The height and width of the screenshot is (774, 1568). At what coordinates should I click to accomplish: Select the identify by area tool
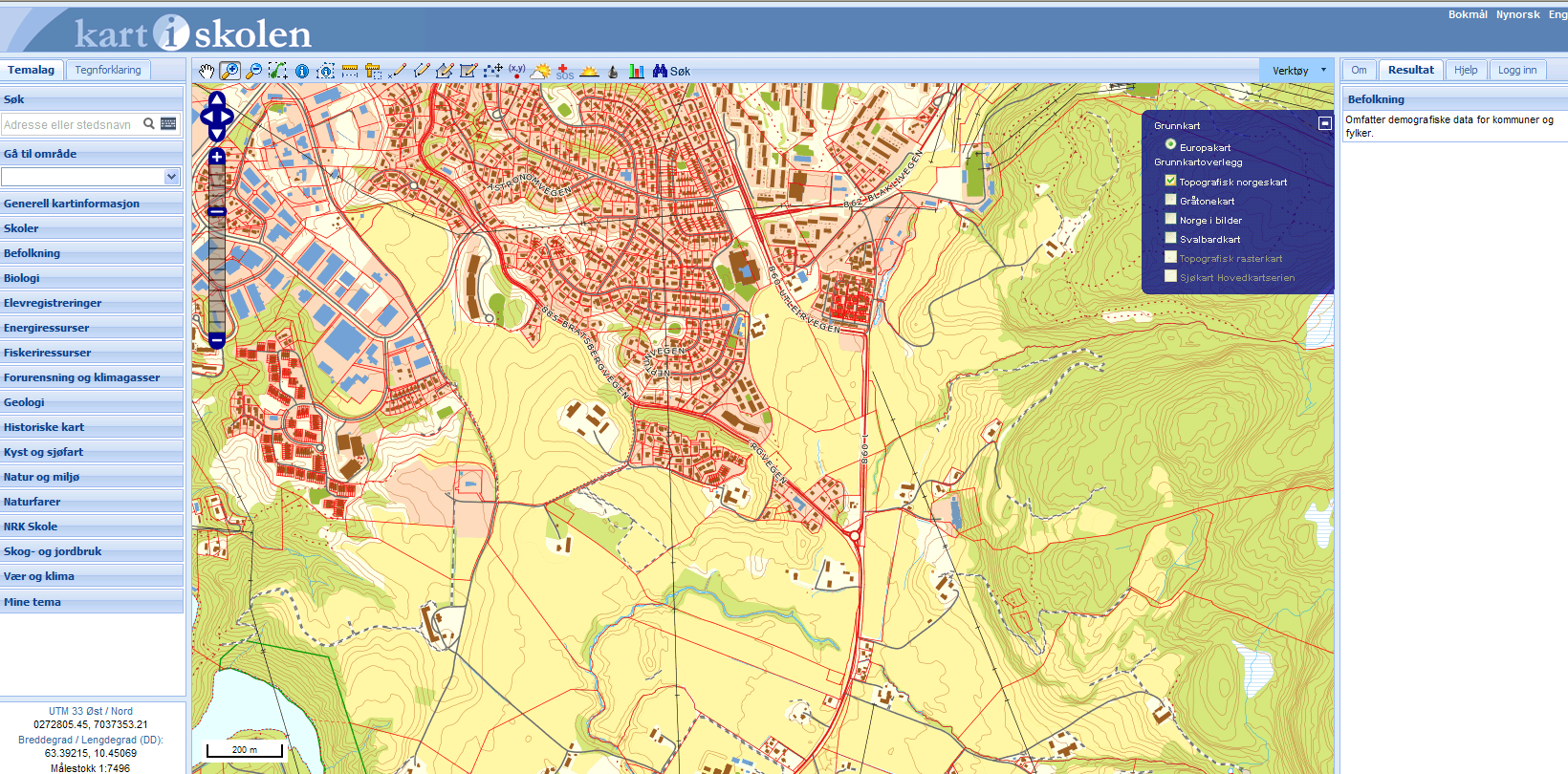(x=326, y=71)
